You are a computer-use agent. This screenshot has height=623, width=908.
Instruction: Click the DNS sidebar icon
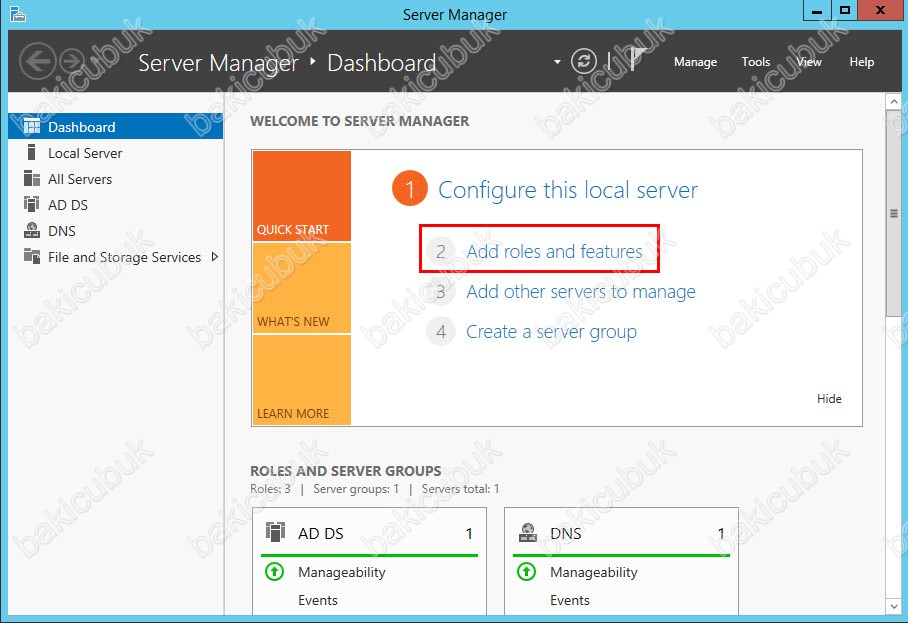point(32,230)
